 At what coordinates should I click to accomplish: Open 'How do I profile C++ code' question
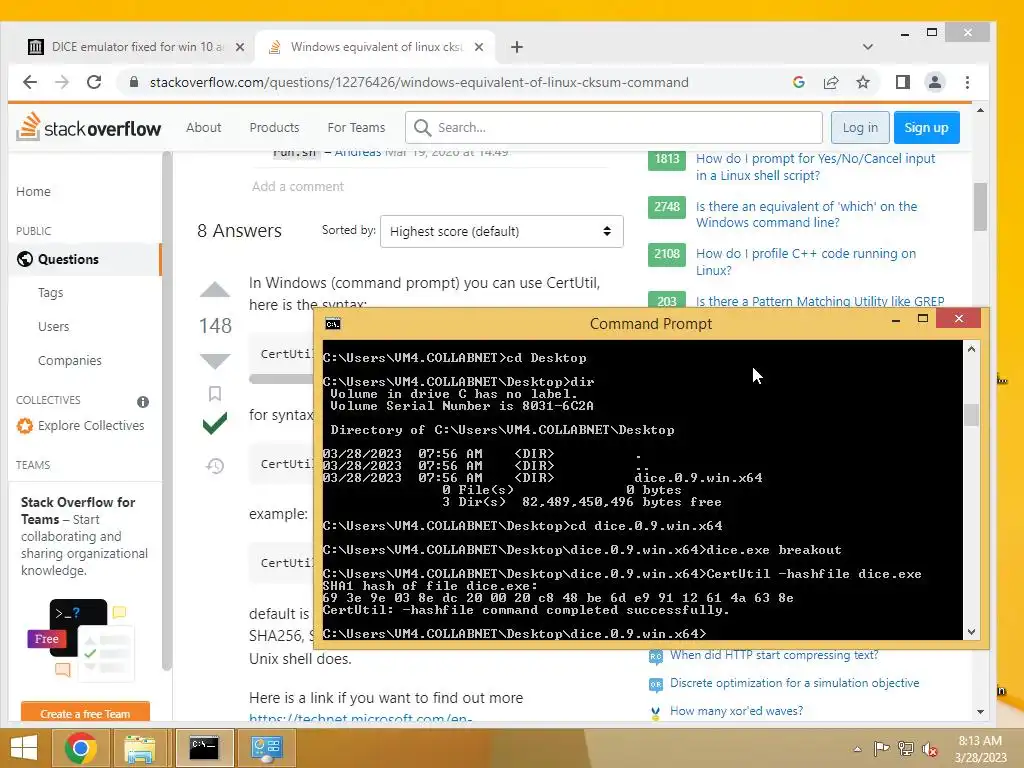805,262
